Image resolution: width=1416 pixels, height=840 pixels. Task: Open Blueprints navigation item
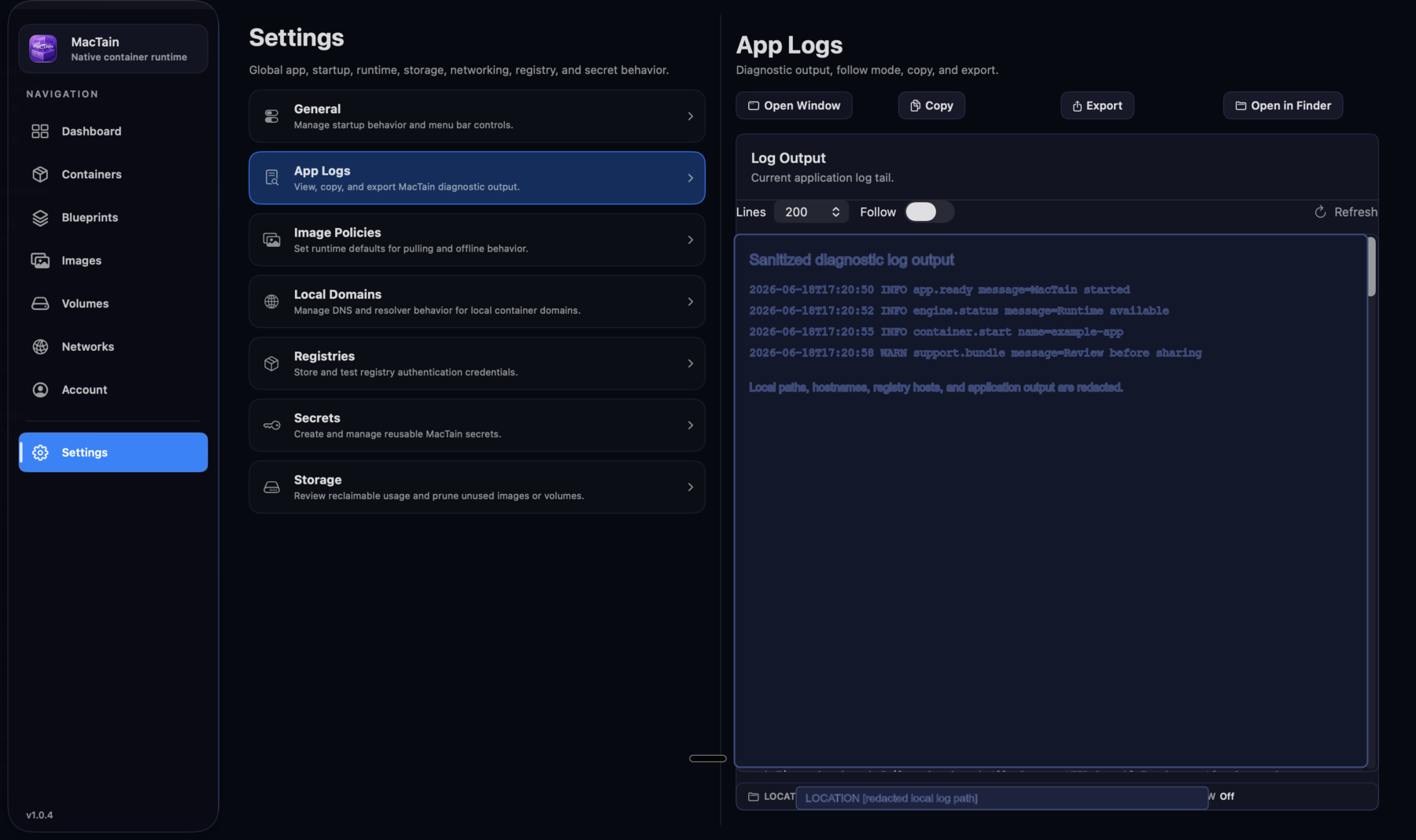[x=113, y=218]
